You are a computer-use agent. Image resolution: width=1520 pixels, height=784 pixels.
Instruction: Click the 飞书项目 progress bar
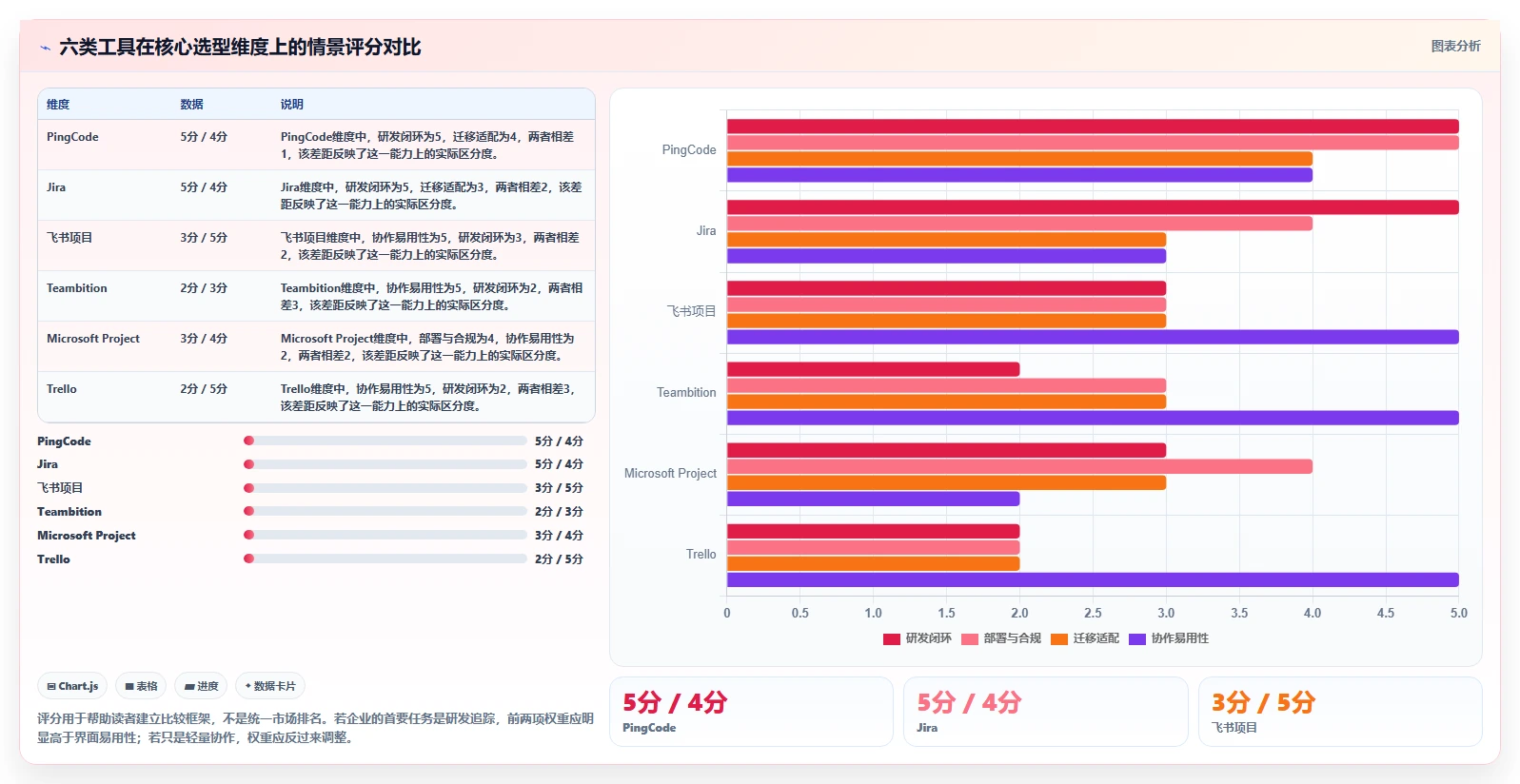tap(385, 488)
